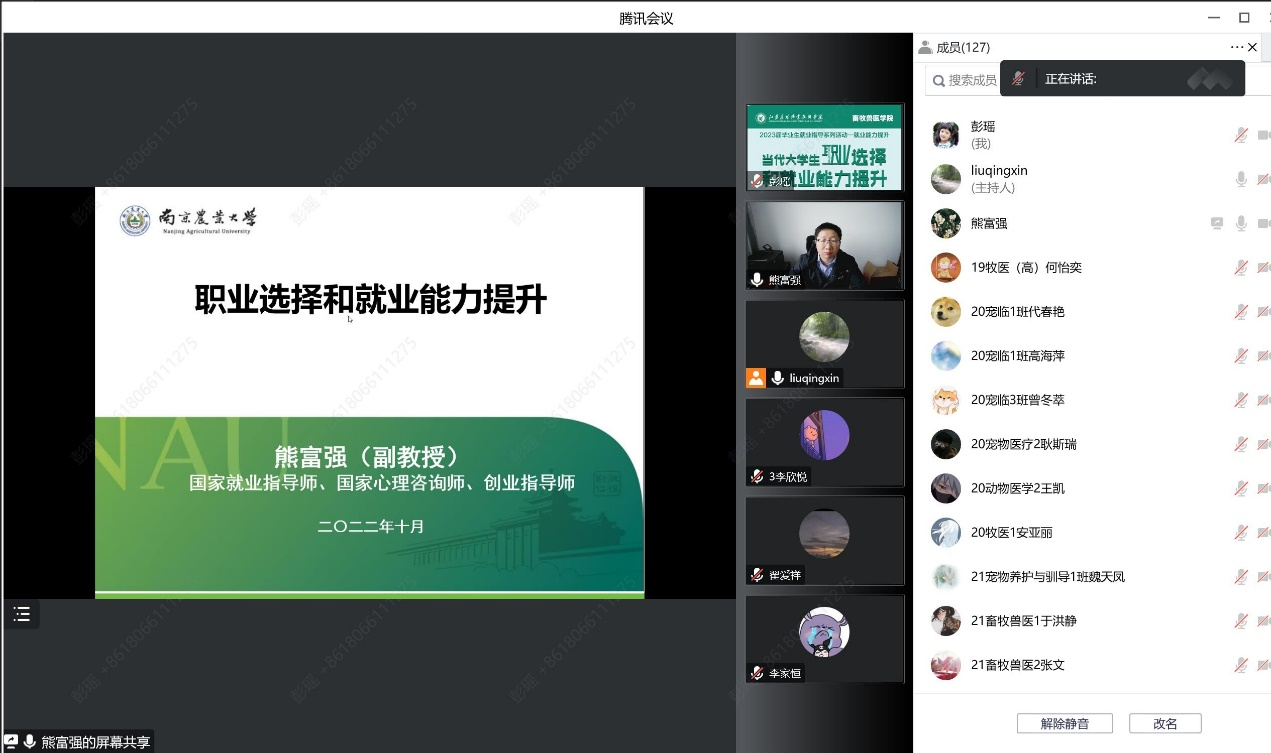The image size is (1271, 753).
Task: Select 3李欣悦's participant tile
Action: tap(825, 442)
